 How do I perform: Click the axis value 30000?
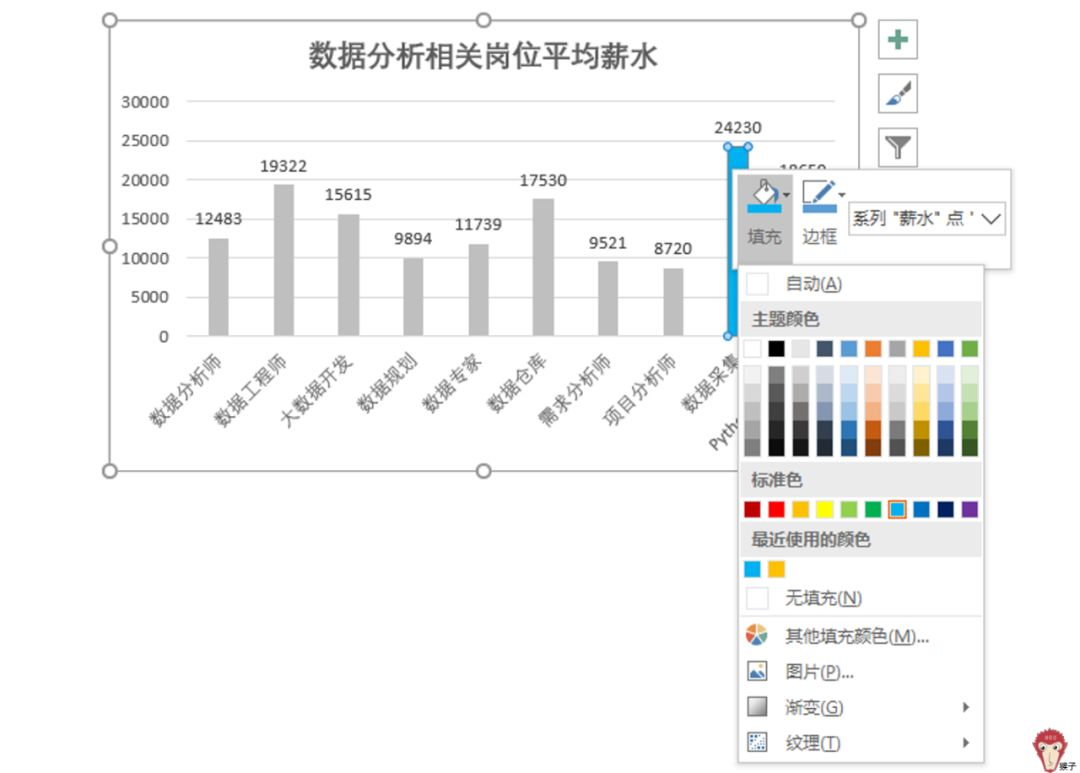coord(145,102)
